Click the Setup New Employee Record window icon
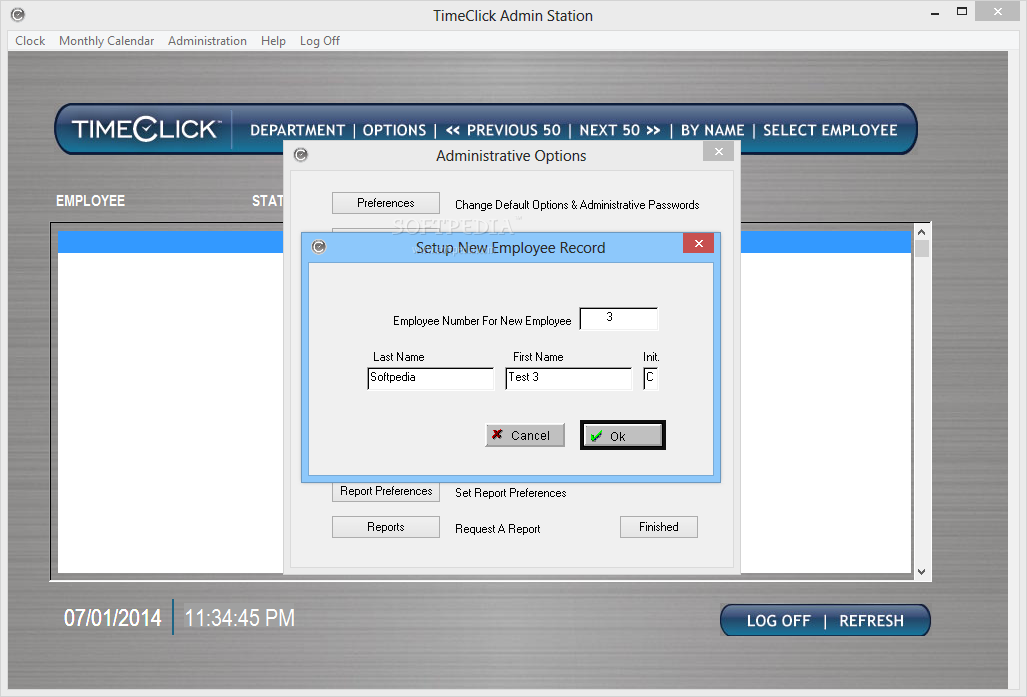Viewport: 1027px width, 697px height. tap(318, 247)
